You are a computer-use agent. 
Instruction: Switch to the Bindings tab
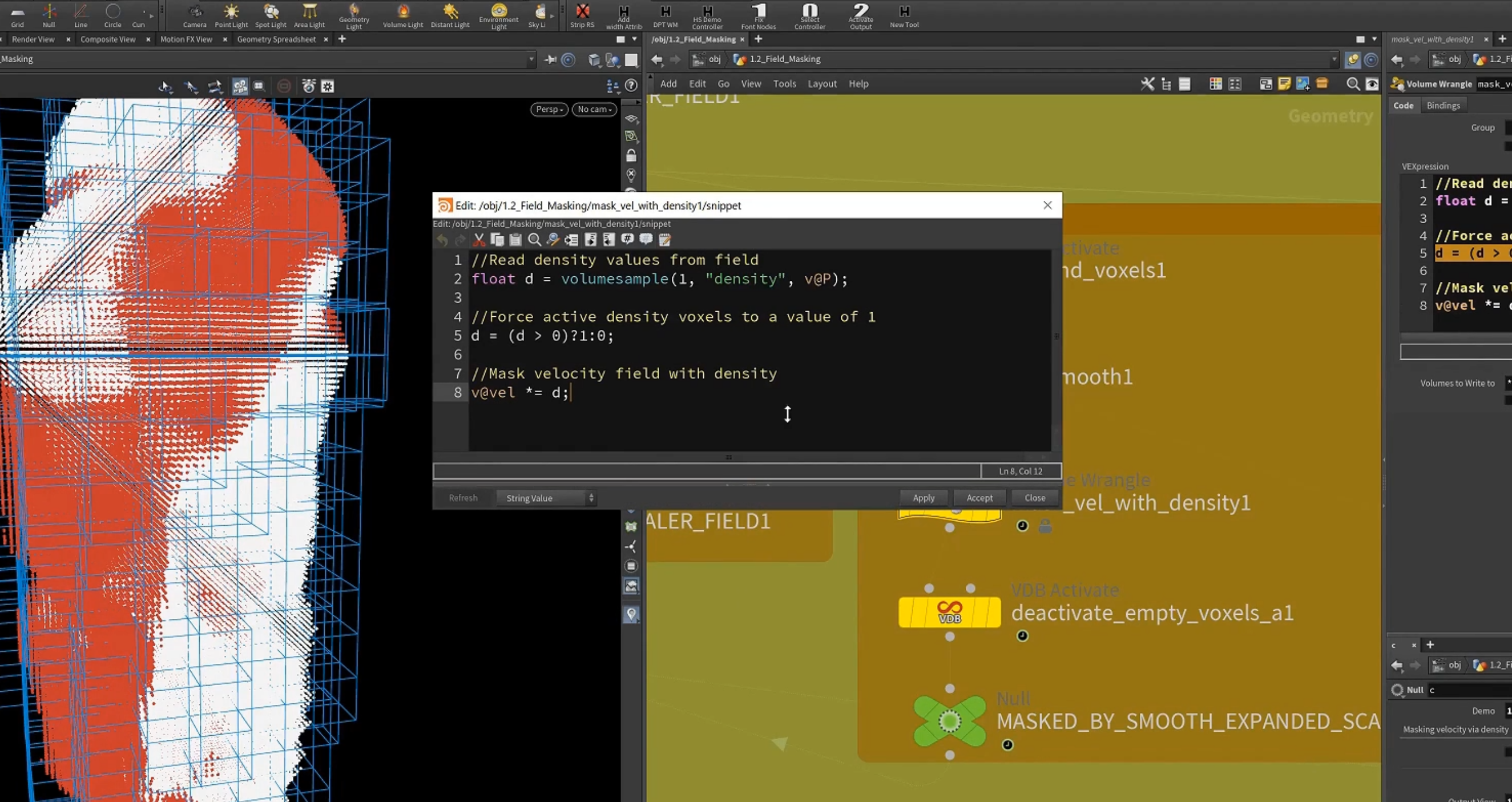coord(1443,106)
